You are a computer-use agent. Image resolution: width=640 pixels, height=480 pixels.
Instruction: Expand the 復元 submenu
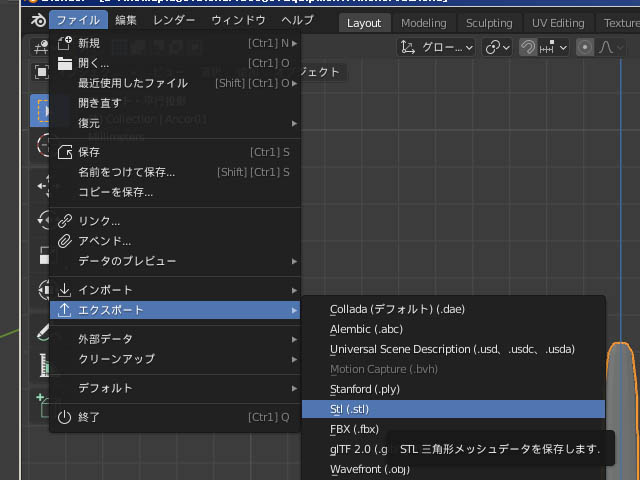175,123
